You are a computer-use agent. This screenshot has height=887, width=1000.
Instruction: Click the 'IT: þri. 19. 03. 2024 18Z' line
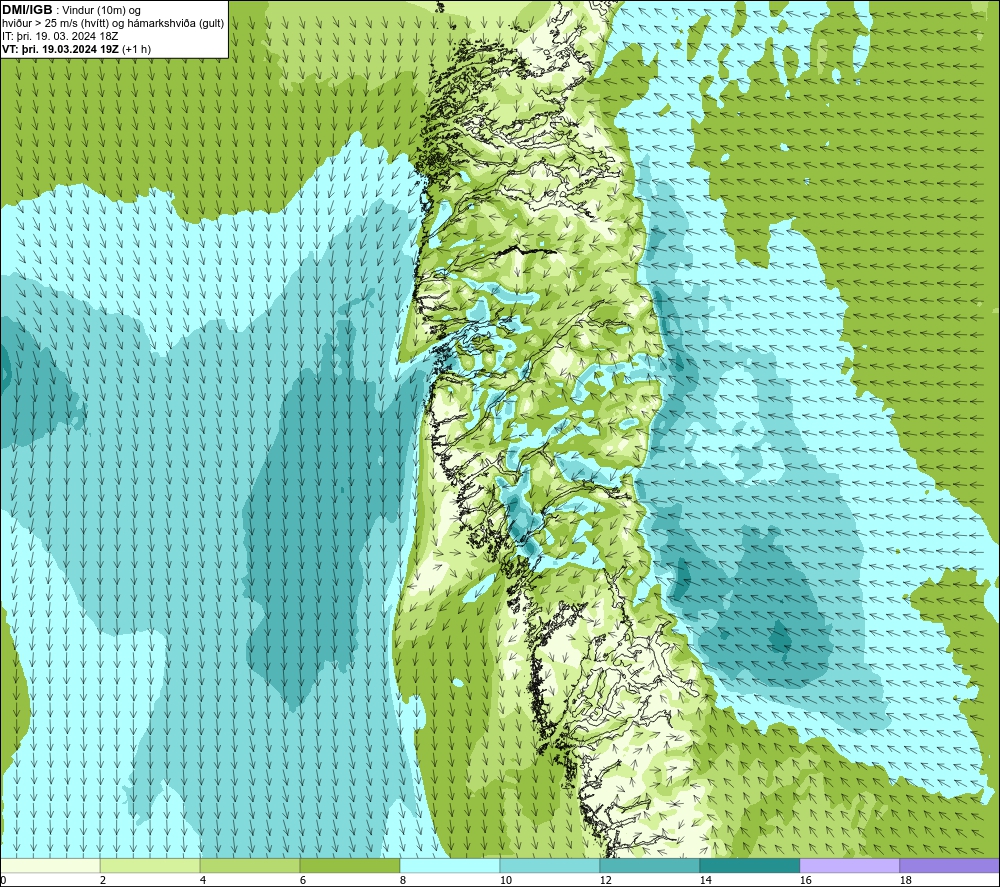61,36
